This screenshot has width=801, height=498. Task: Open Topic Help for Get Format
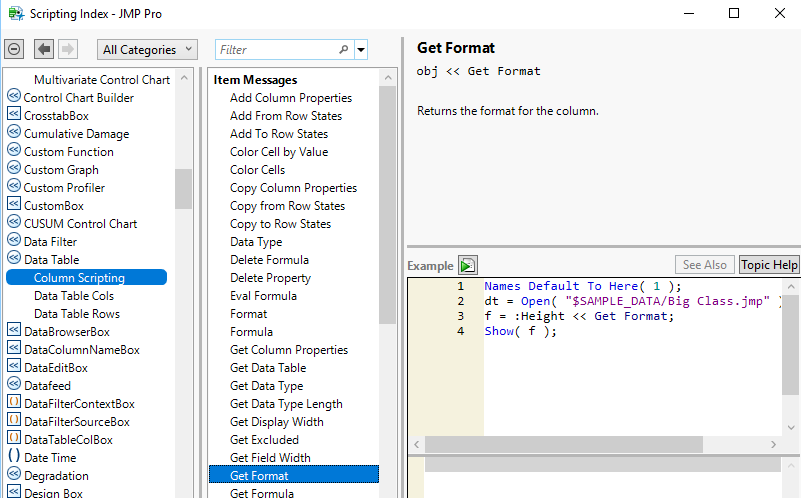coord(769,265)
